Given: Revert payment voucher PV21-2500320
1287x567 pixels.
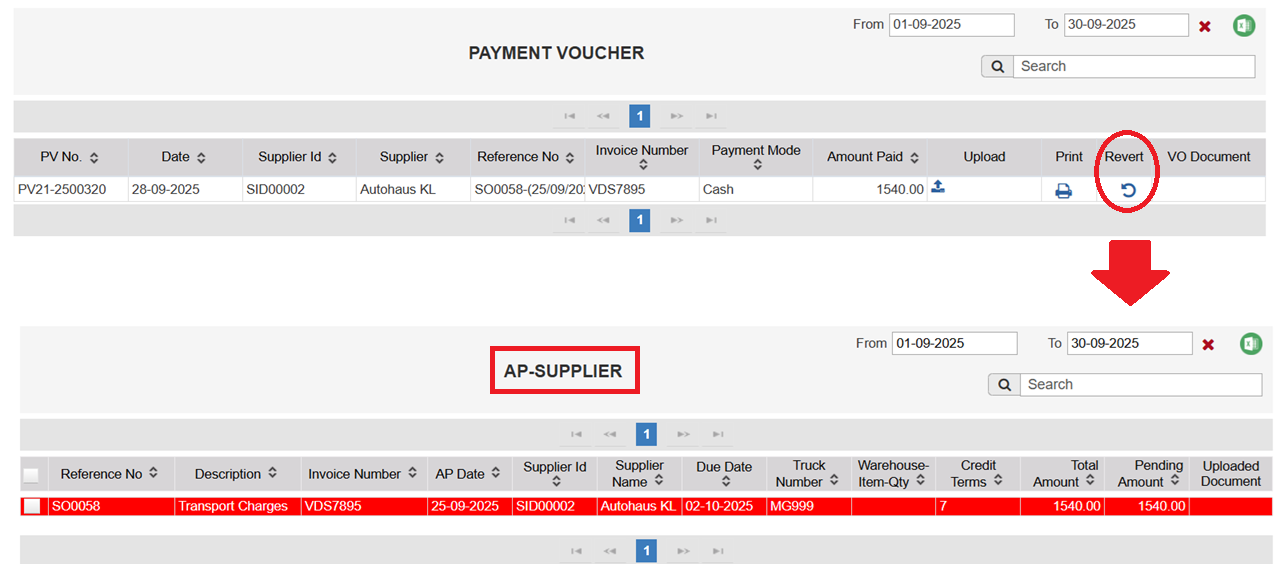Looking at the screenshot, I should point(1128,190).
